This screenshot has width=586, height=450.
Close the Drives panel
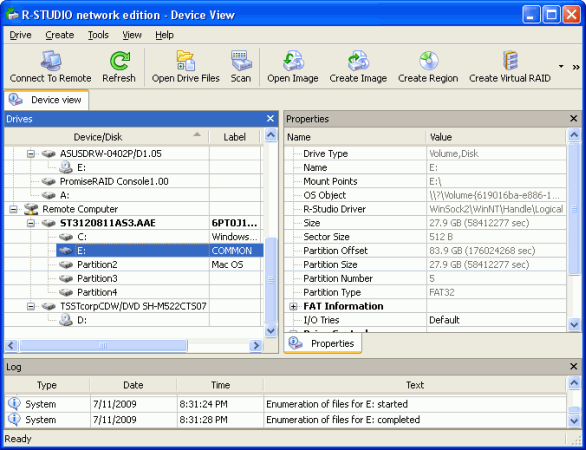(270, 119)
